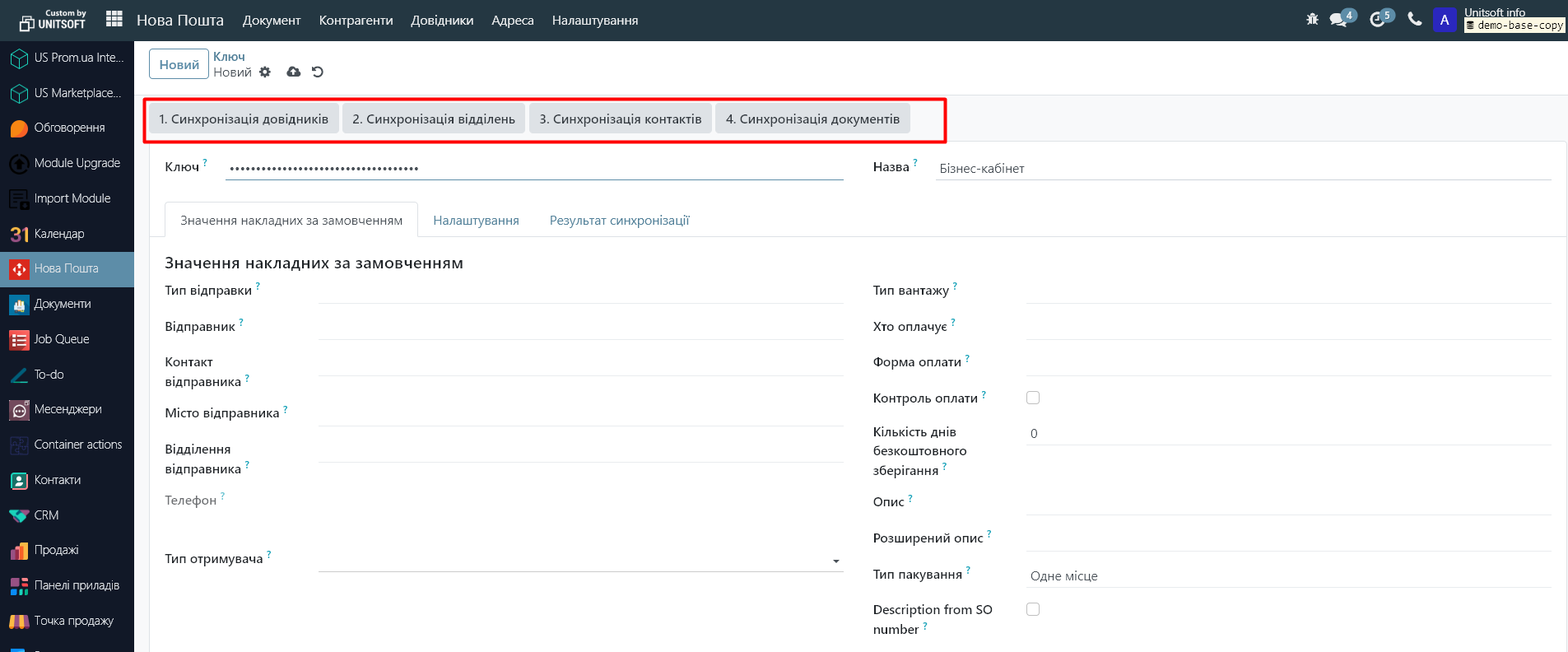Image resolution: width=1568 pixels, height=652 pixels.
Task: Enable the Контроль оплати checkbox
Action: (x=1033, y=398)
